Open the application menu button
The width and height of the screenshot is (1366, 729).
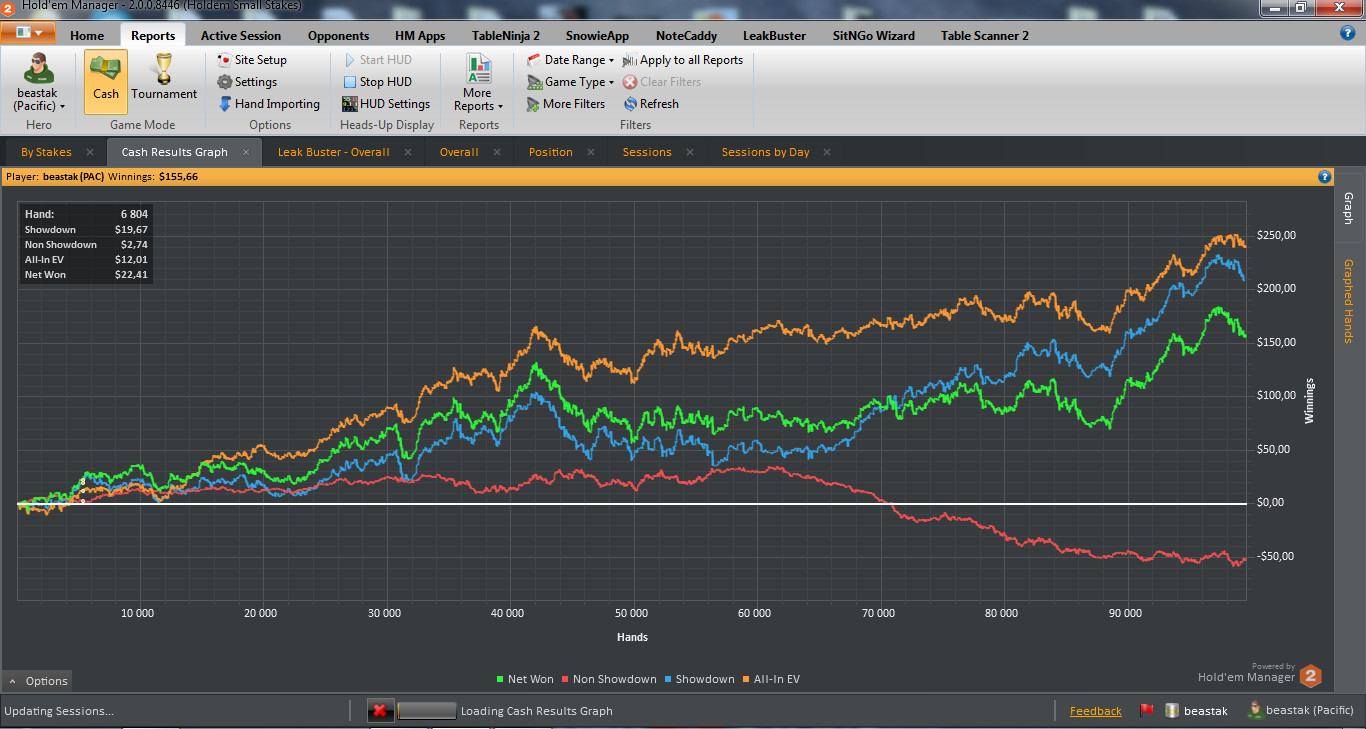pos(28,34)
